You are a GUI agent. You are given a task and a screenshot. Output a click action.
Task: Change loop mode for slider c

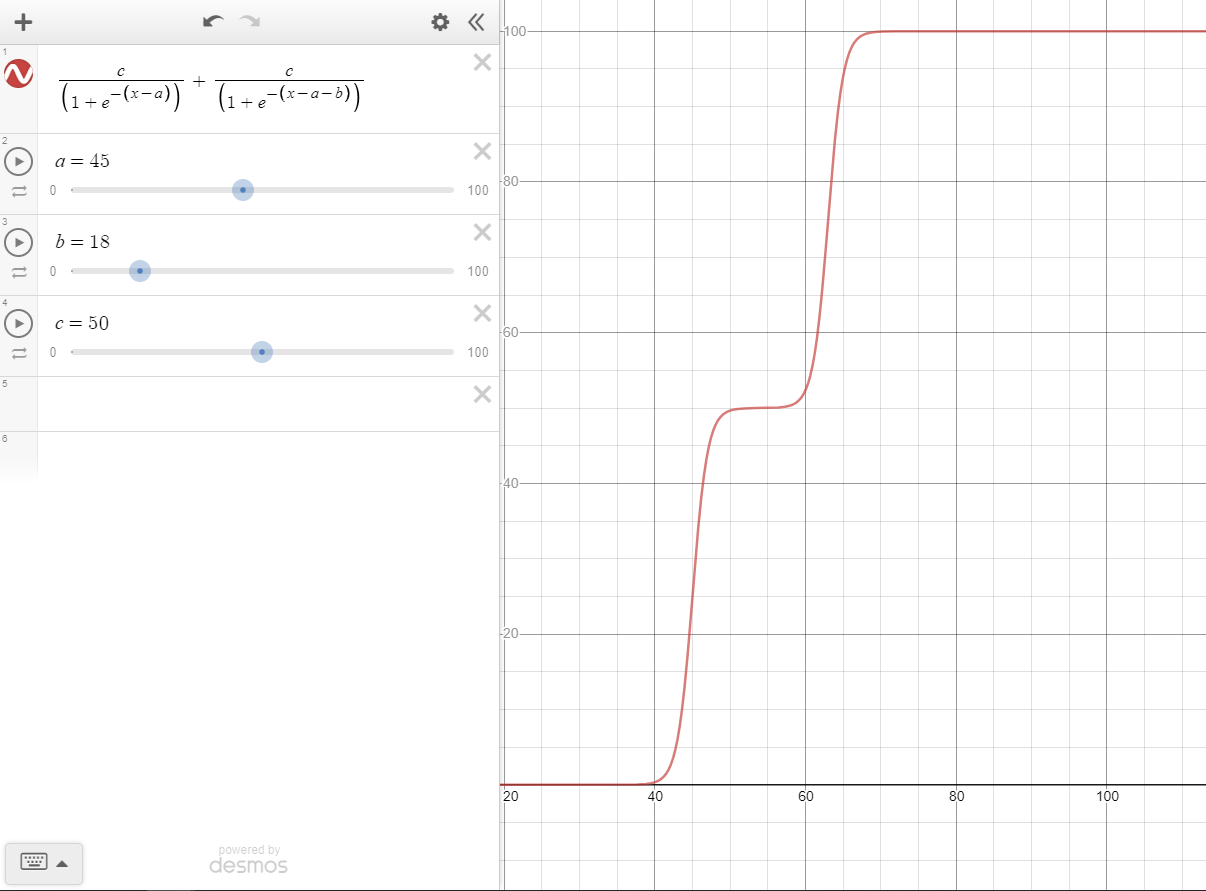19,353
